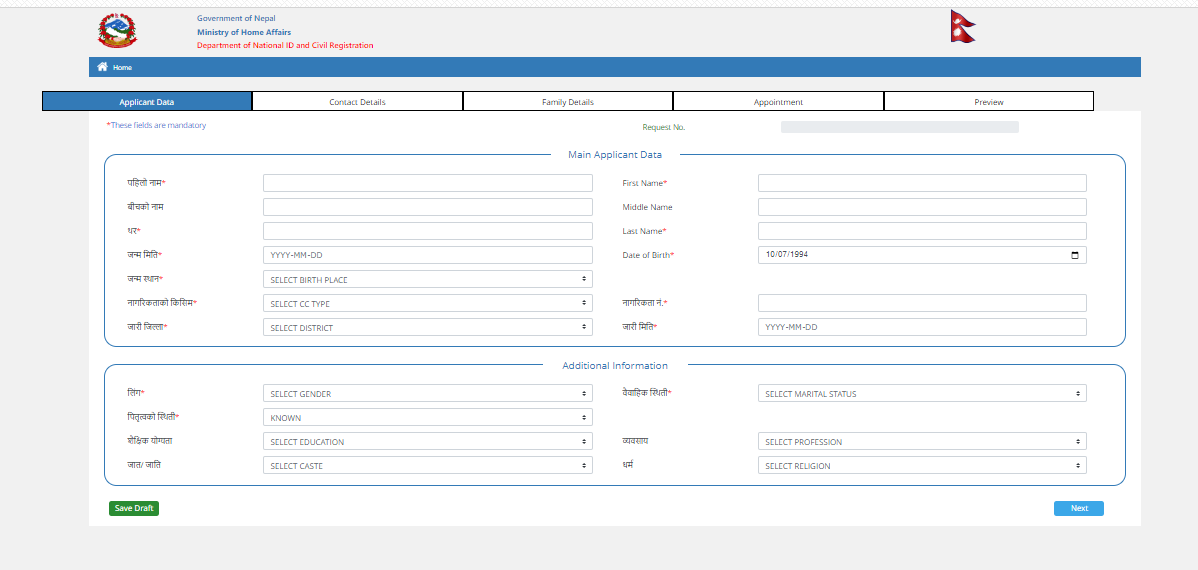Viewport: 1198px width, 570px height.
Task: Focus the First Name input field
Action: tap(922, 183)
